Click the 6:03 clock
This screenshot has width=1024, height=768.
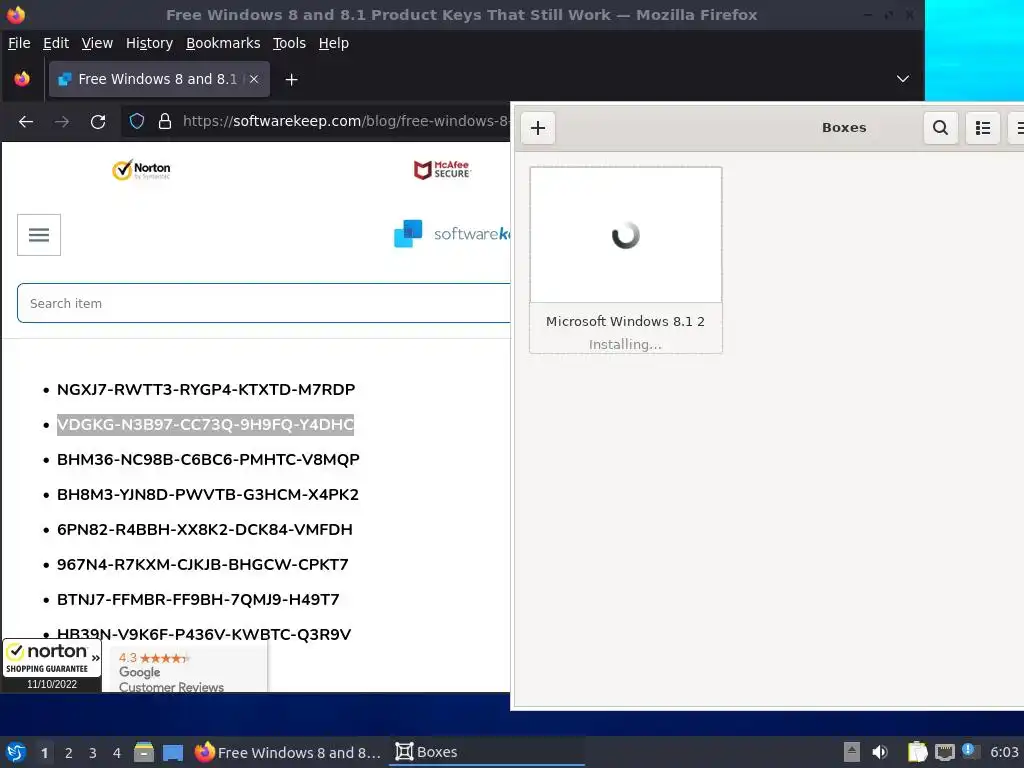pyautogui.click(x=1004, y=752)
